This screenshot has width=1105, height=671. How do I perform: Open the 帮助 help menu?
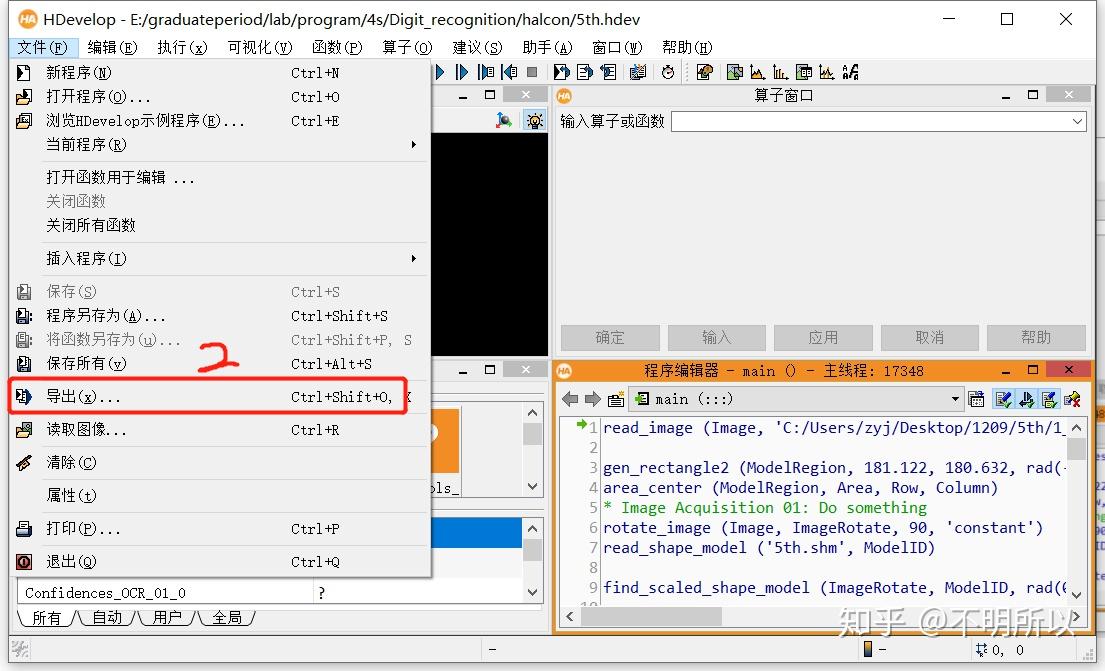point(687,47)
